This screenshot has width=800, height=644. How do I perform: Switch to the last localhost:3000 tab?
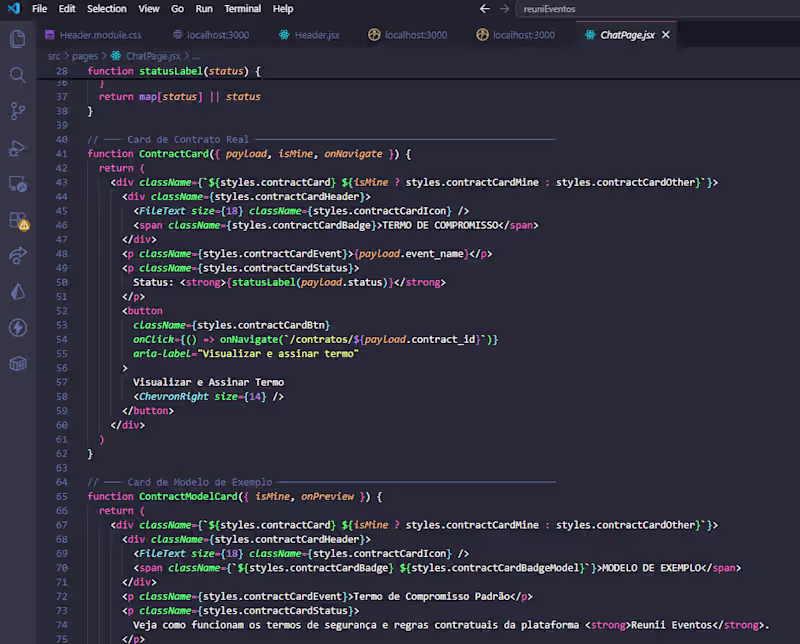(x=516, y=35)
